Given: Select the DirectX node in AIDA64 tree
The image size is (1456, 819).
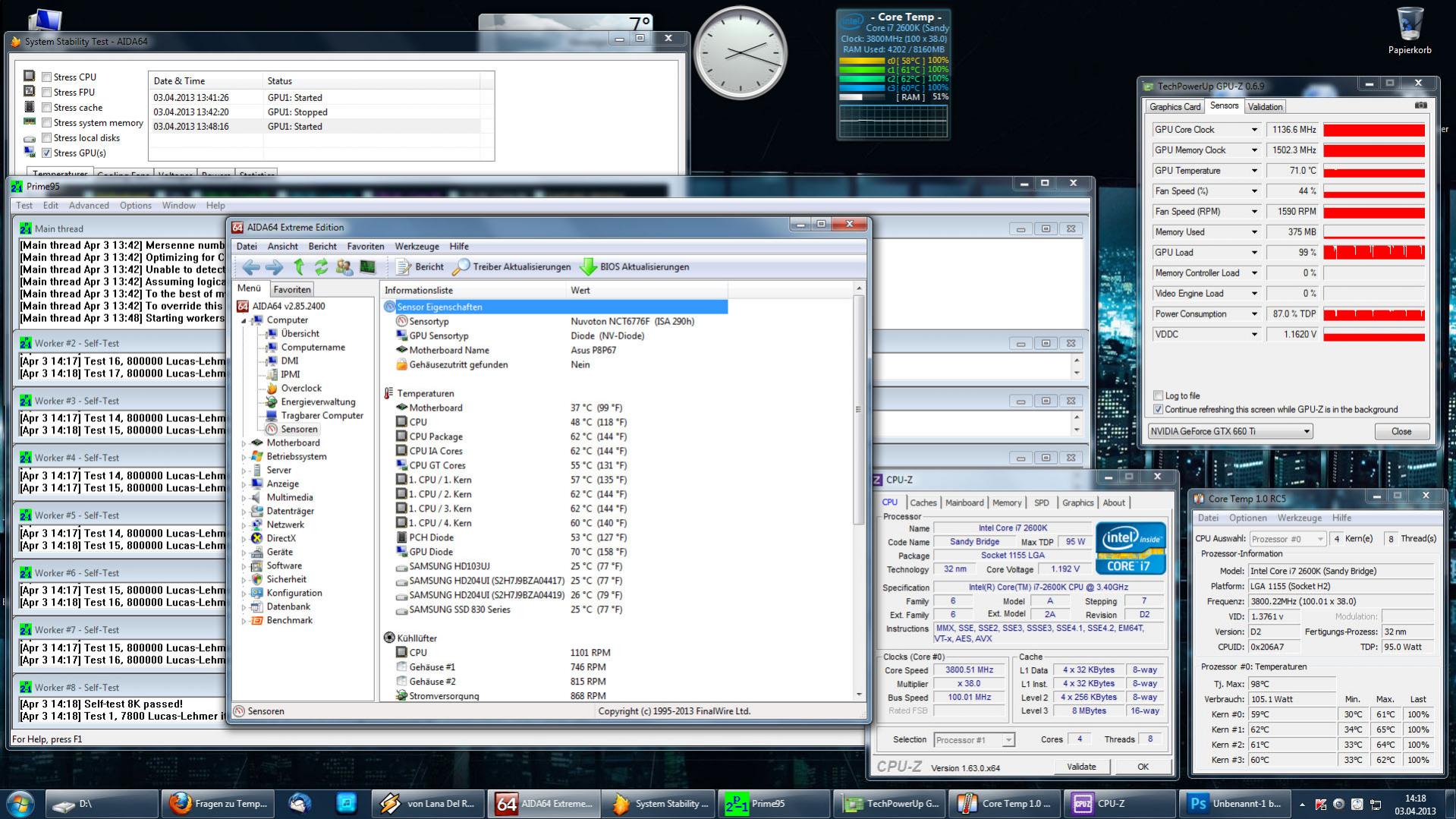Looking at the screenshot, I should (281, 538).
